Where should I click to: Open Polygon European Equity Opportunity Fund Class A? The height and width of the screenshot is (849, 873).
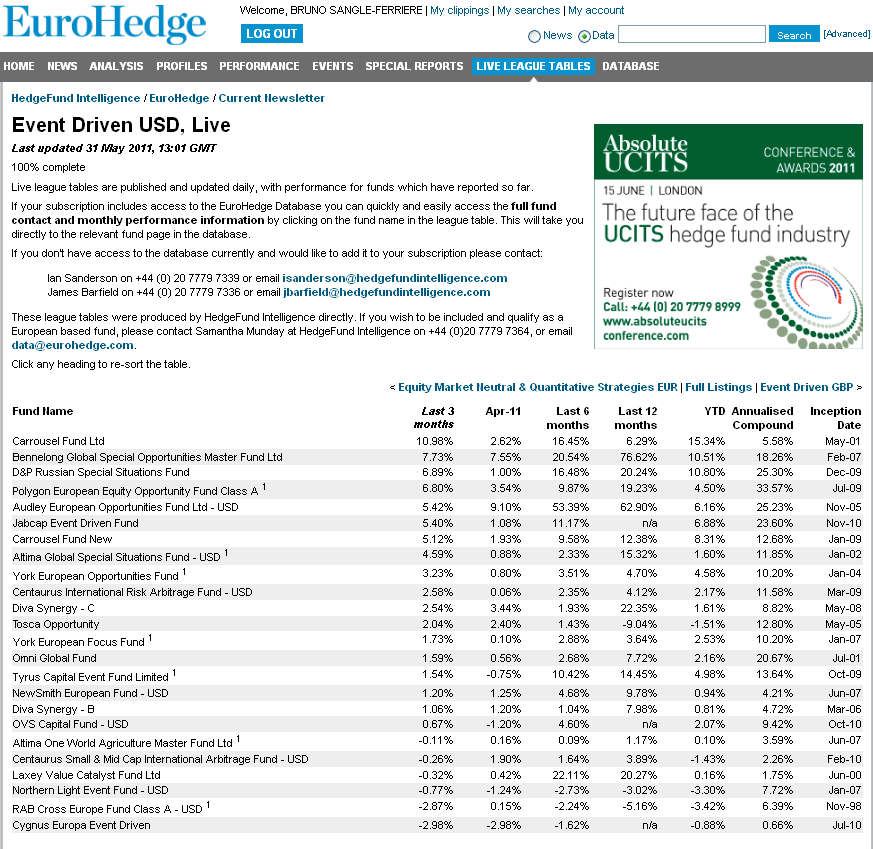135,491
